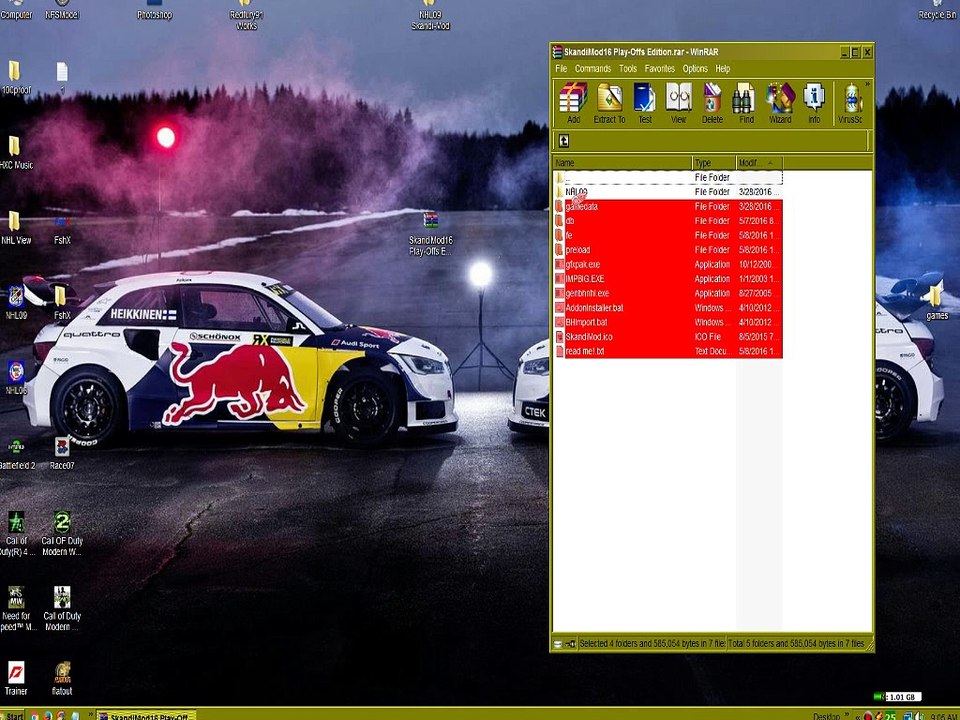Select the IMPBIG.EXE file row
960x720 pixels.
pyautogui.click(x=668, y=279)
